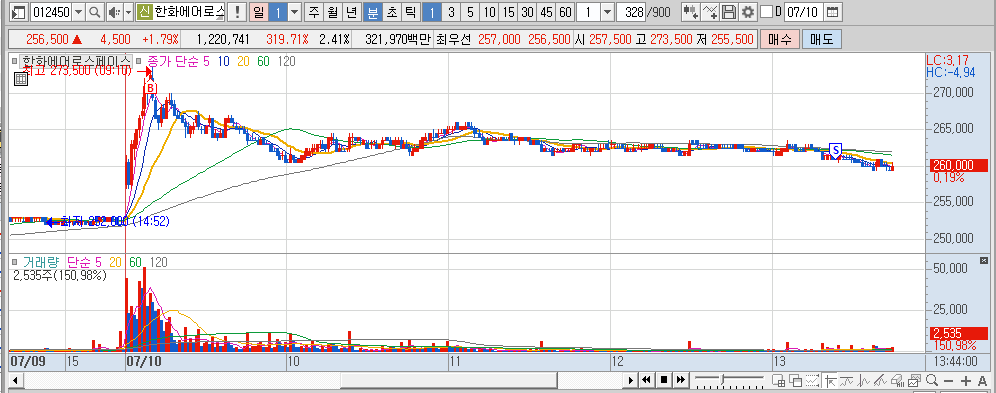The image size is (996, 393).
Task: Select the 분 minute chart toggle
Action: [x=373, y=11]
